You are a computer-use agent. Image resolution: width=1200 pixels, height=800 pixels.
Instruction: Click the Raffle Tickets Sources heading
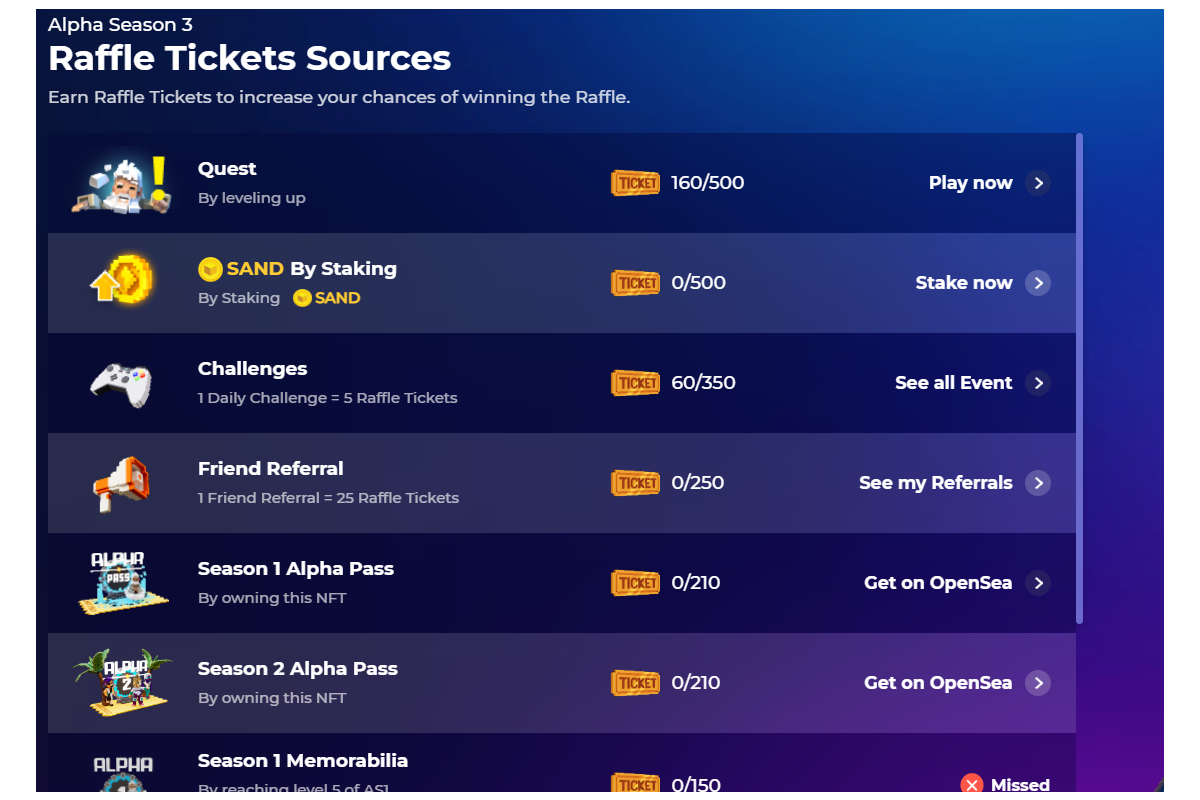pyautogui.click(x=250, y=59)
